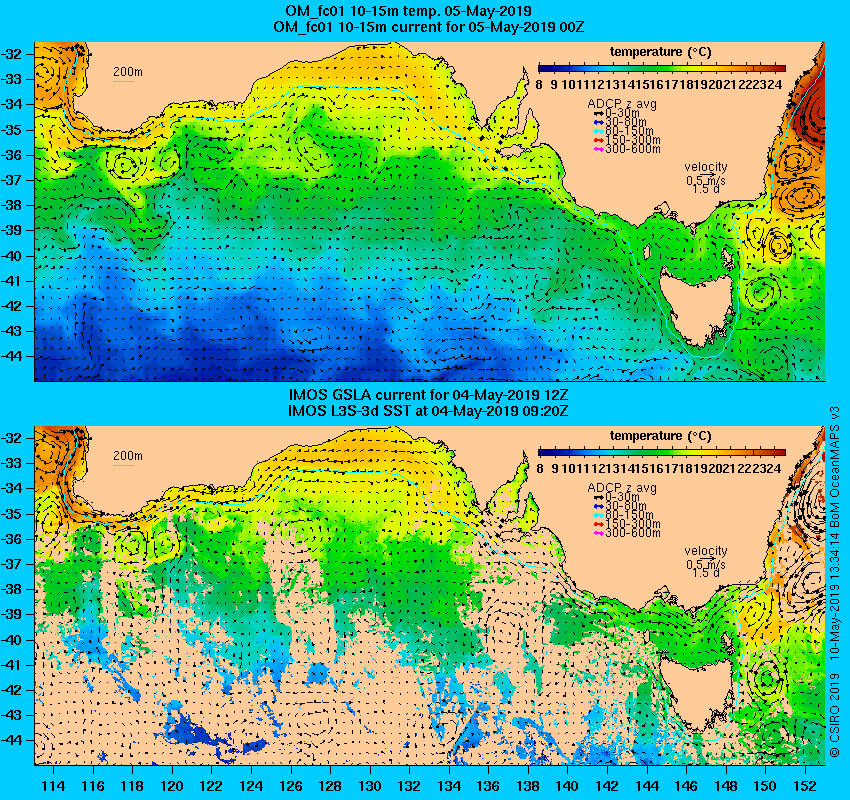Click the velocity scale arrow in bottom map
This screenshot has width=850, height=800.
[x=707, y=559]
